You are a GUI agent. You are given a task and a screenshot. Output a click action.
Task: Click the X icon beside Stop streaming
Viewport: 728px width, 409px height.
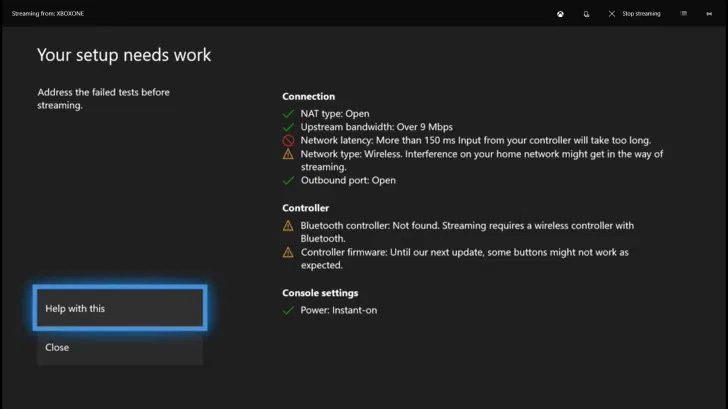(611, 14)
